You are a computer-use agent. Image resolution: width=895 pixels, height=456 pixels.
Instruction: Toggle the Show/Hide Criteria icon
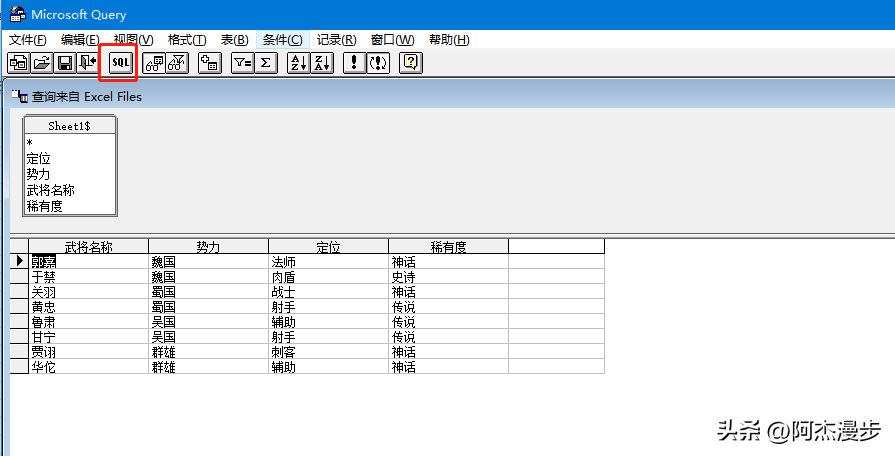(177, 62)
